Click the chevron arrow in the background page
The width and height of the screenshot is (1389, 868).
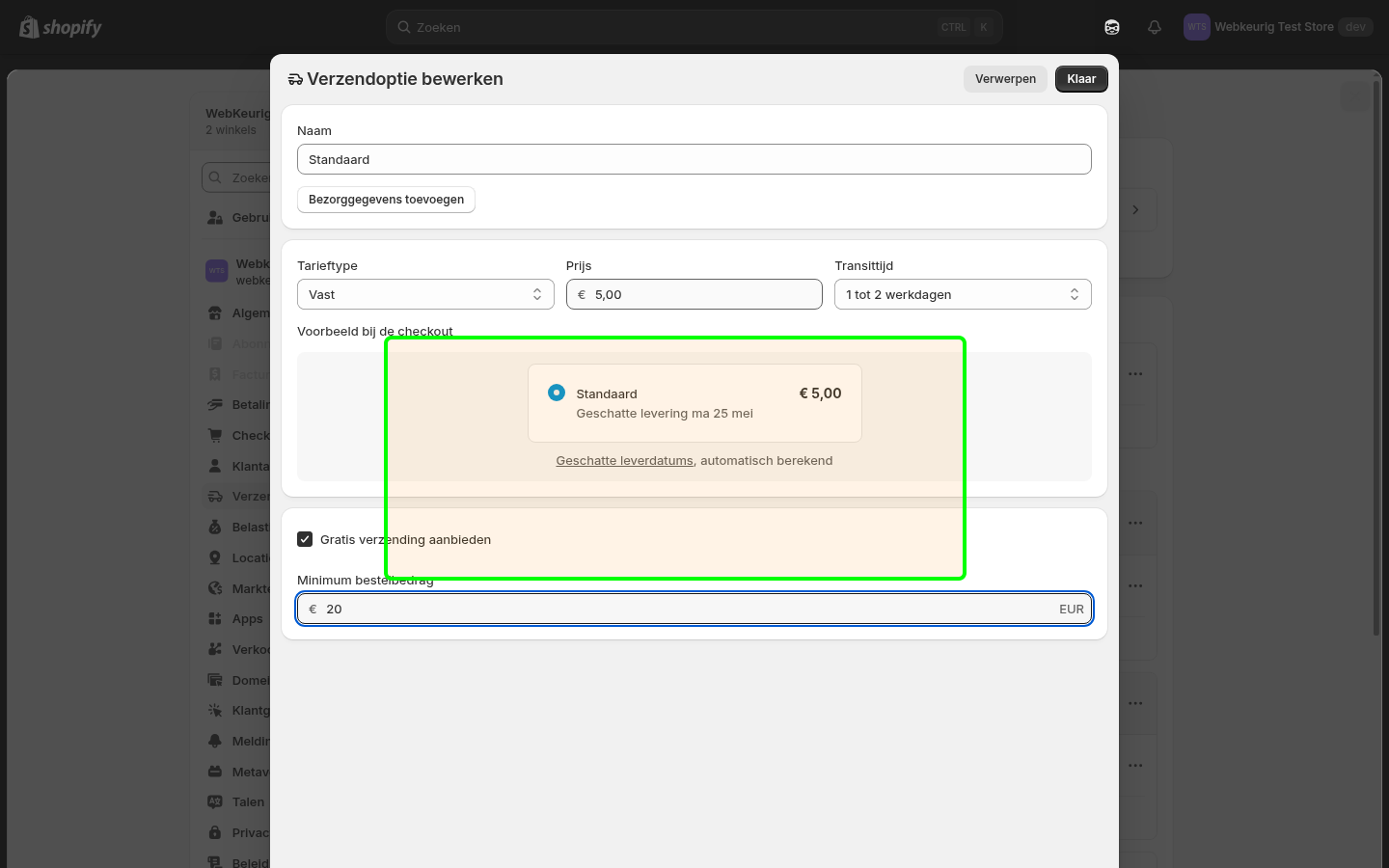click(1135, 210)
